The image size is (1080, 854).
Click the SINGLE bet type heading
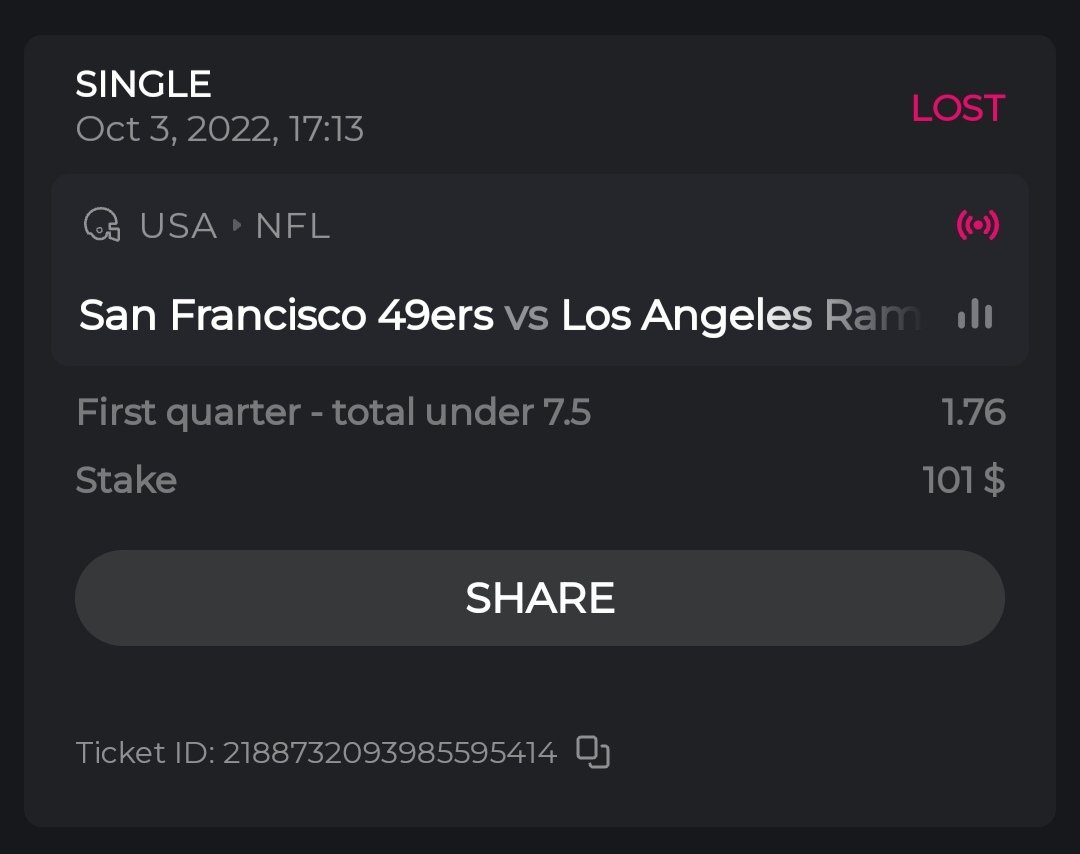143,84
